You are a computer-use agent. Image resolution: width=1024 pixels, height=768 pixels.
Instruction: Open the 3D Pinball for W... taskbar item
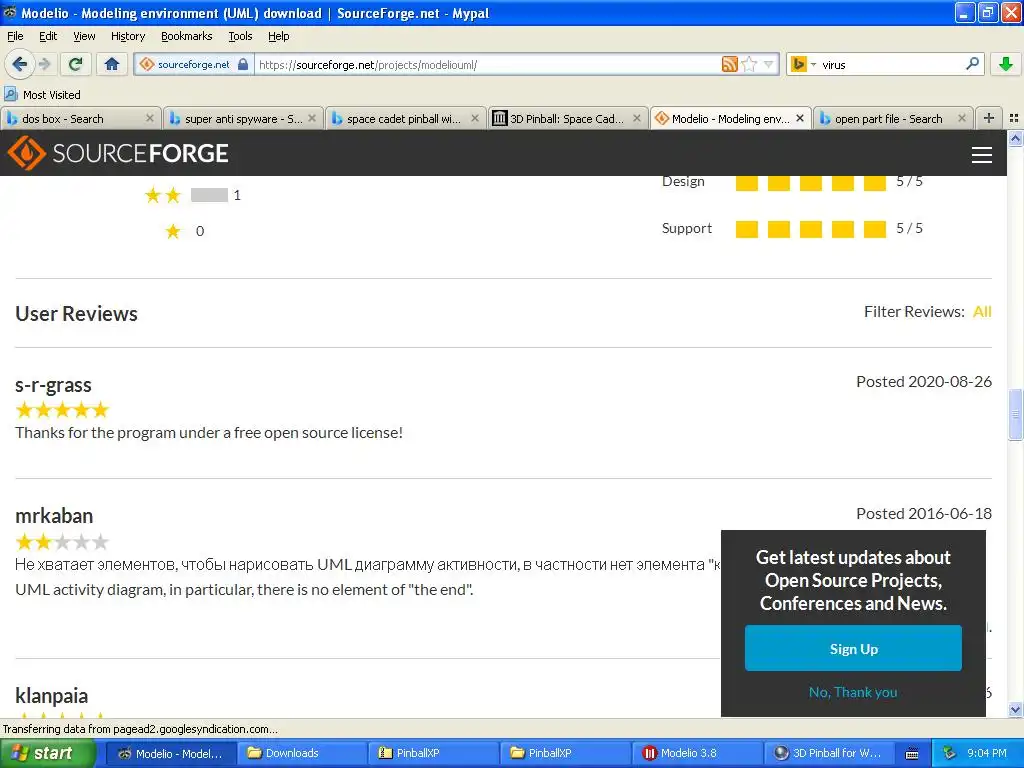(x=829, y=754)
